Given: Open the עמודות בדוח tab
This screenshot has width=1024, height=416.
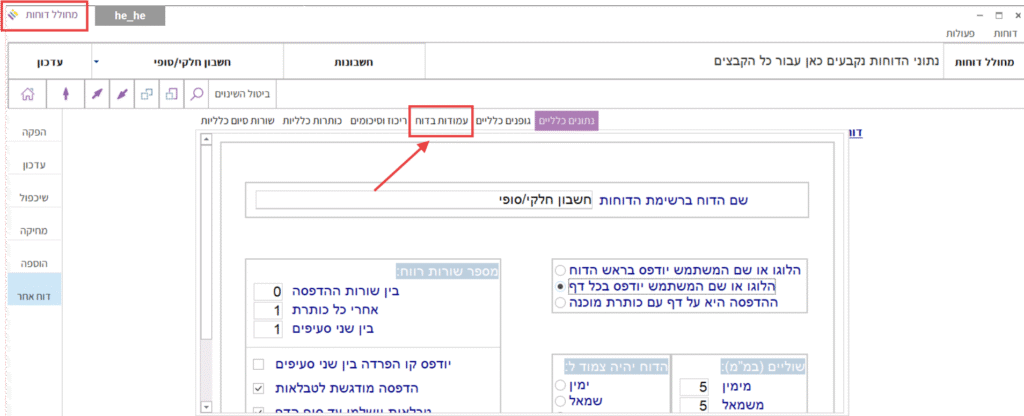Looking at the screenshot, I should point(440,120).
